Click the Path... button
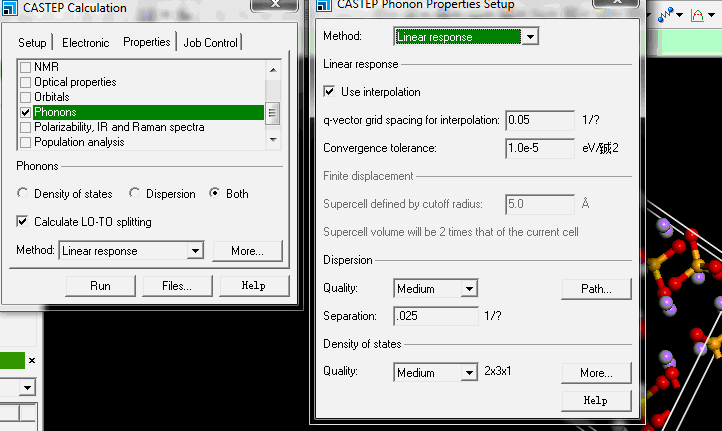The height and width of the screenshot is (431, 722). pyautogui.click(x=596, y=289)
